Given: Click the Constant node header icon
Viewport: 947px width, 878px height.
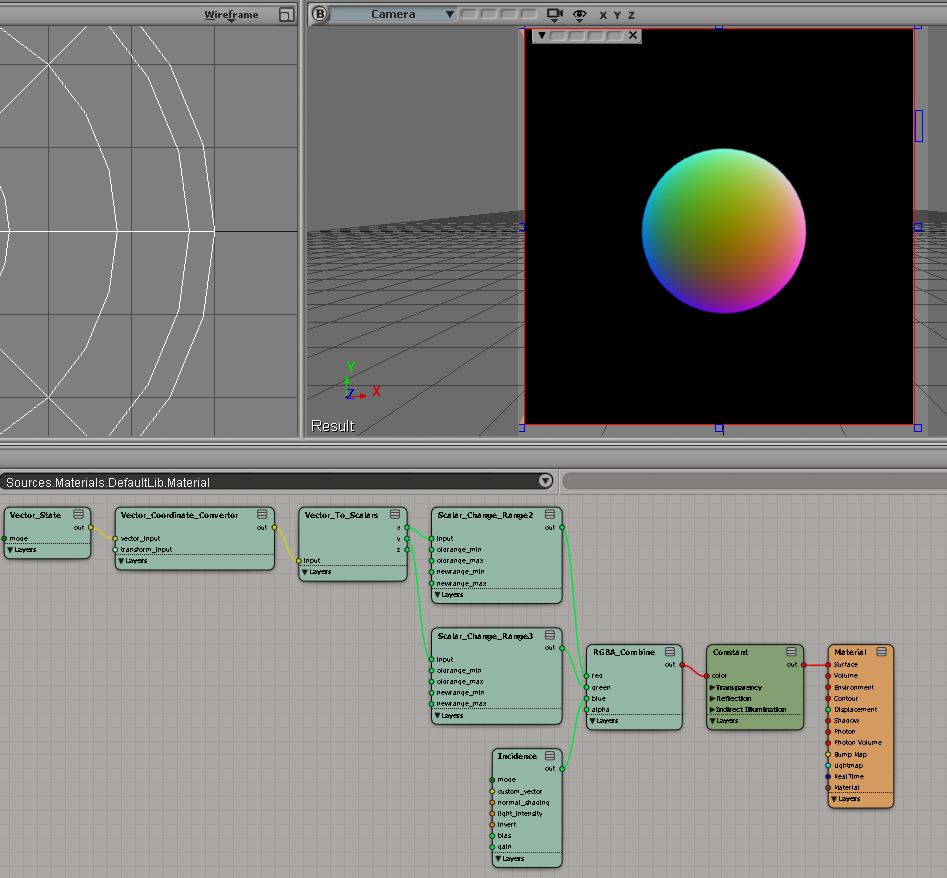Looking at the screenshot, I should (x=792, y=652).
